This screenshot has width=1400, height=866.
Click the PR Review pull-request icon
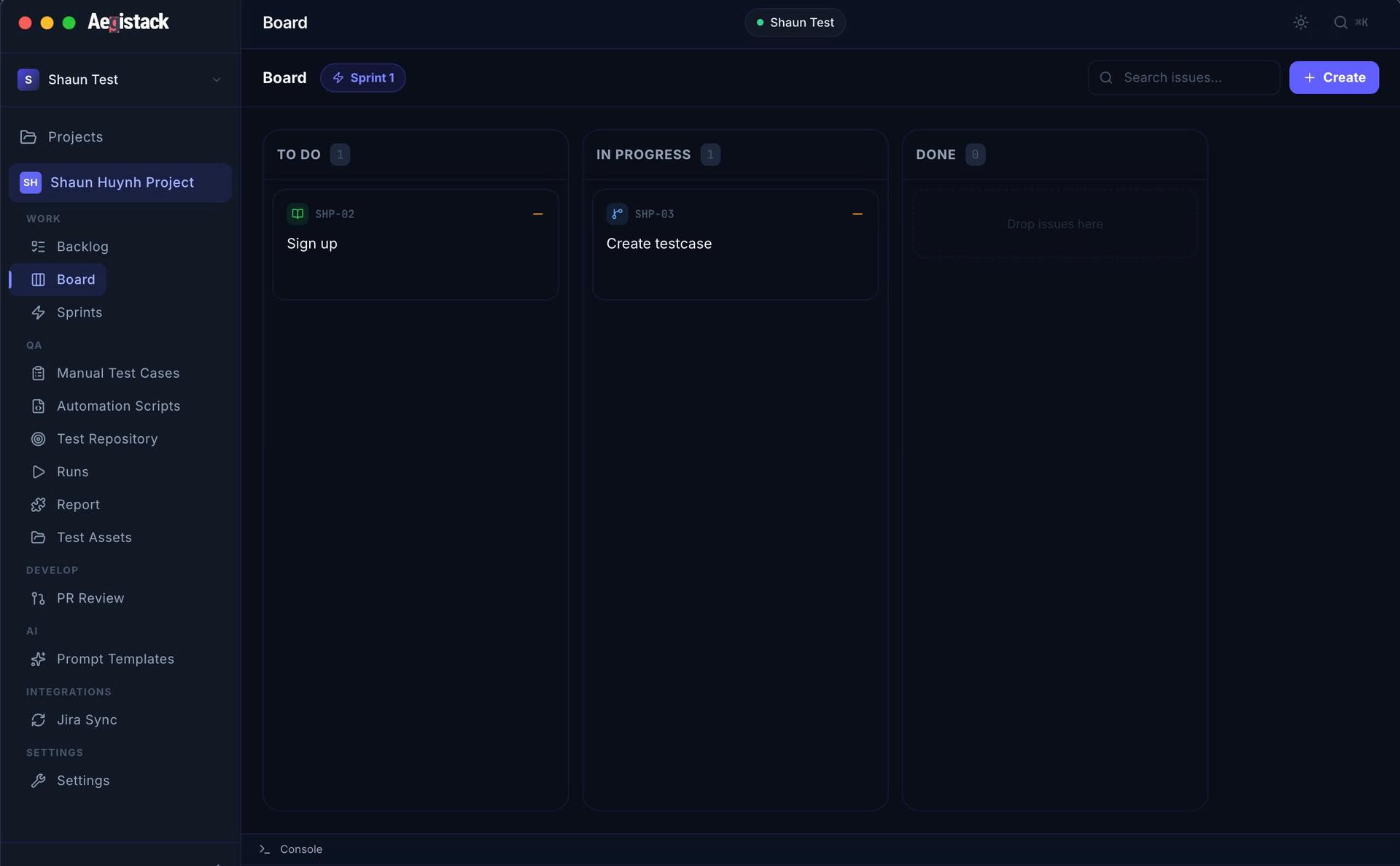pyautogui.click(x=38, y=598)
